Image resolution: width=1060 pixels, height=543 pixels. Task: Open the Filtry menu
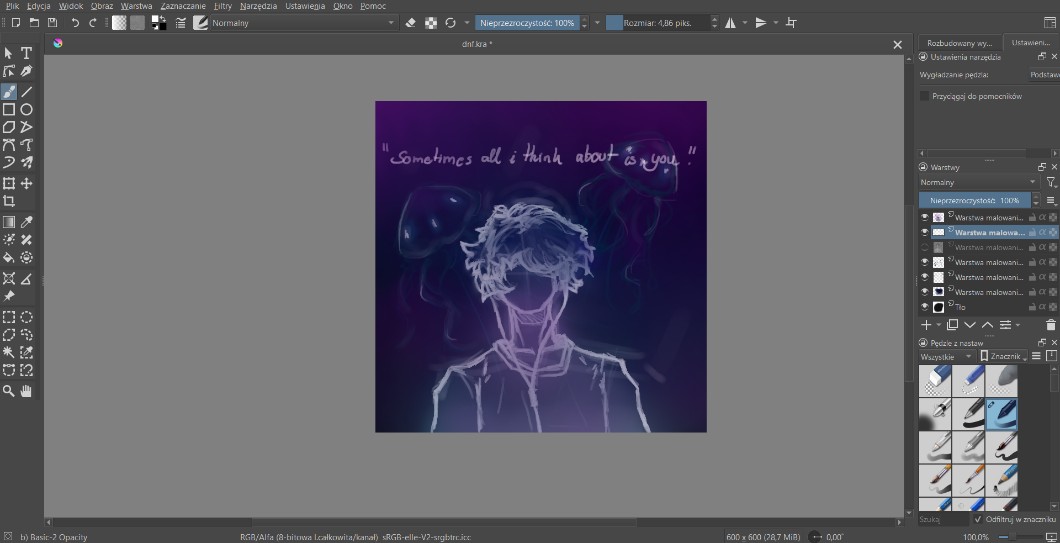click(222, 6)
